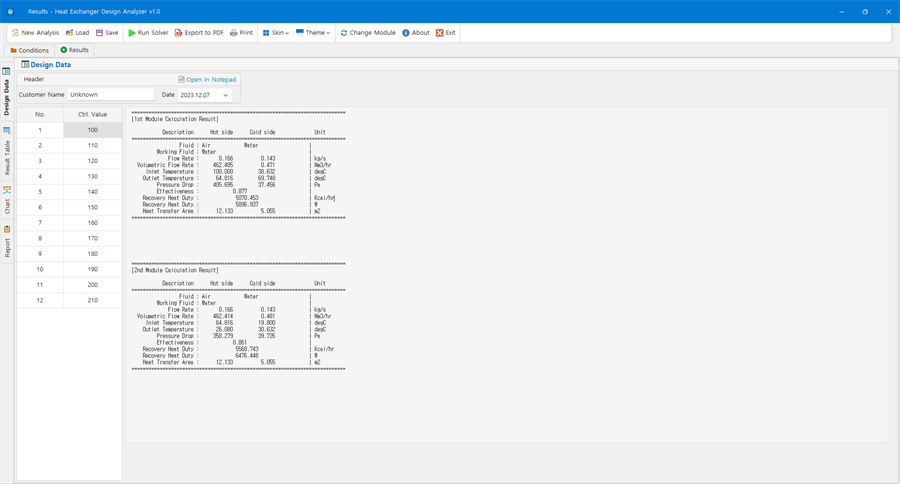Print the design report

pos(241,33)
